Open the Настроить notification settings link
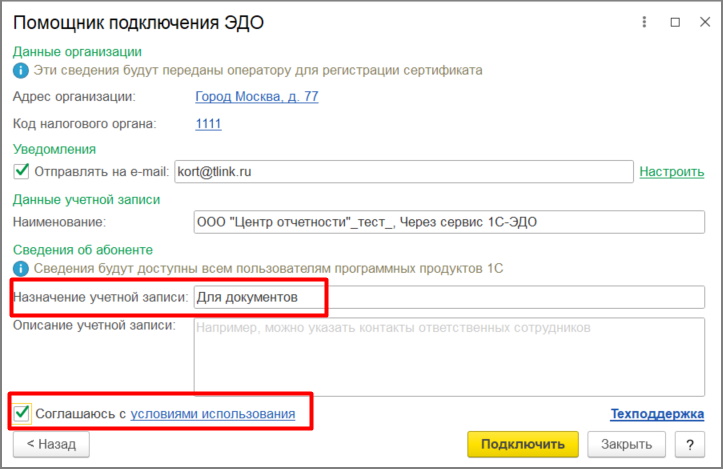This screenshot has width=723, height=469. [671, 172]
